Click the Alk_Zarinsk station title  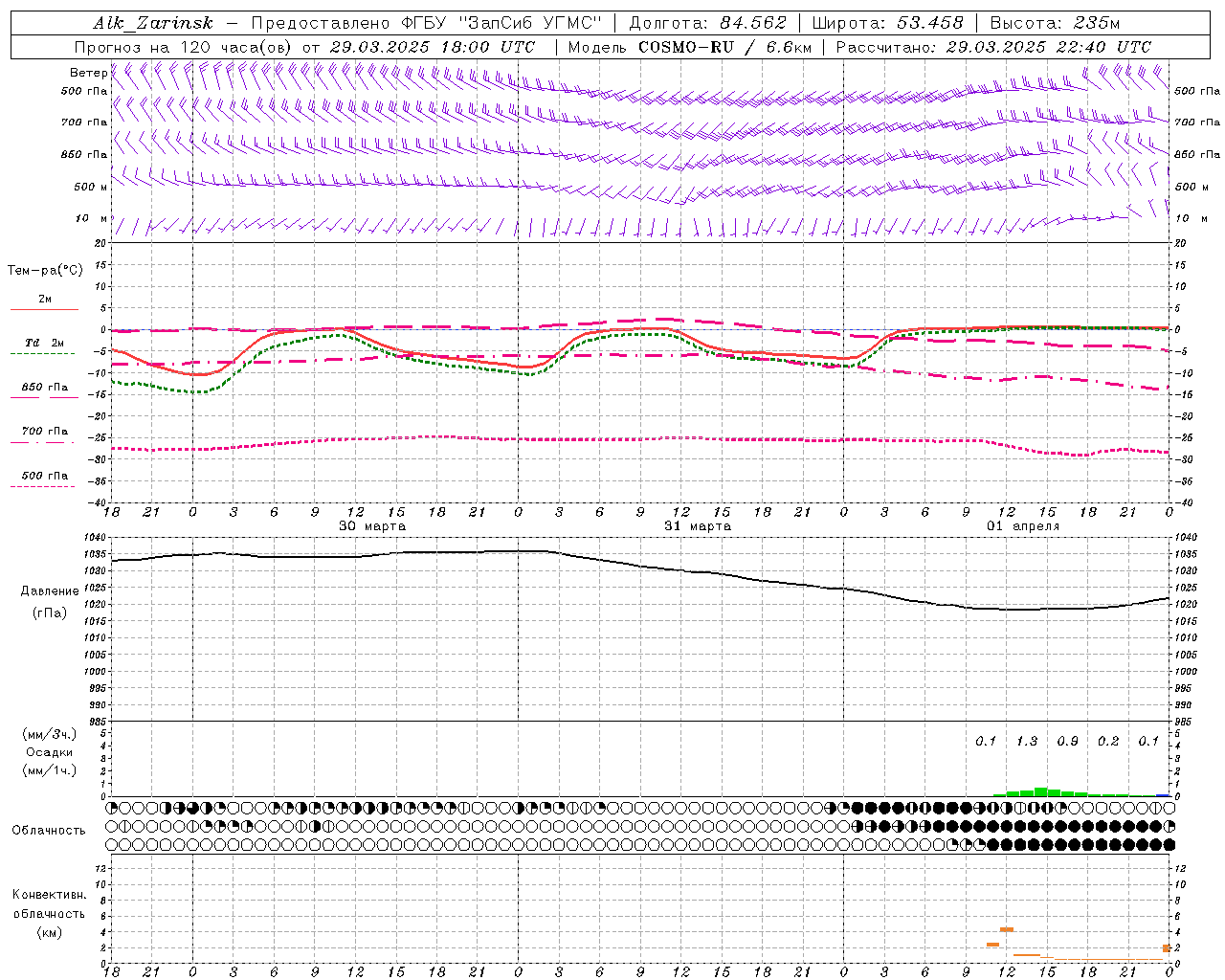click(153, 23)
